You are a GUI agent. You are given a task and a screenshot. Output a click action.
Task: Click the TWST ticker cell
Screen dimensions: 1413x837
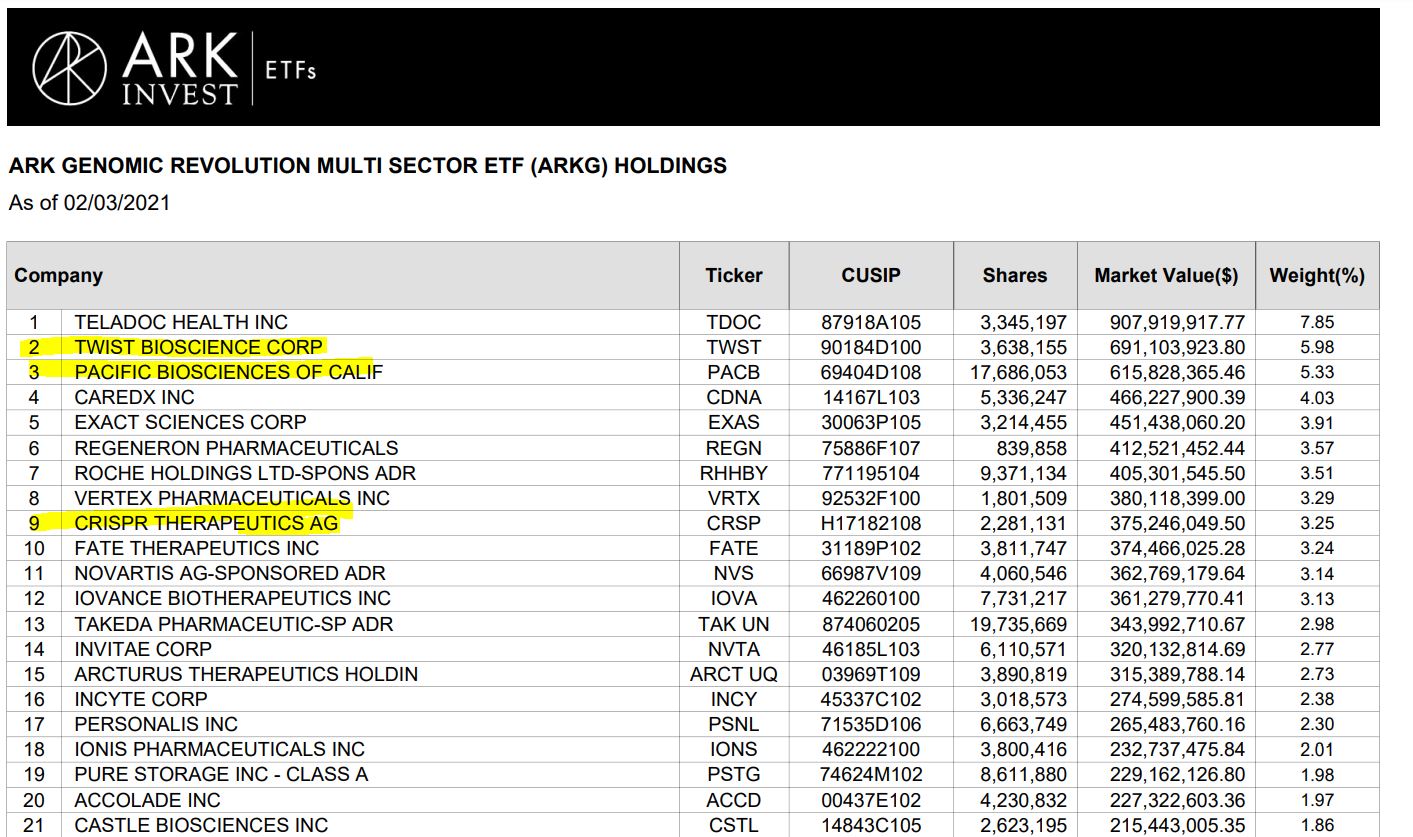point(734,348)
